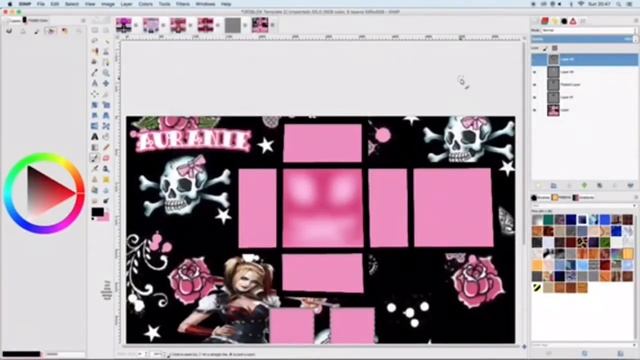Switch to the Brushes tab
This screenshot has width=640, height=360.
(541, 198)
